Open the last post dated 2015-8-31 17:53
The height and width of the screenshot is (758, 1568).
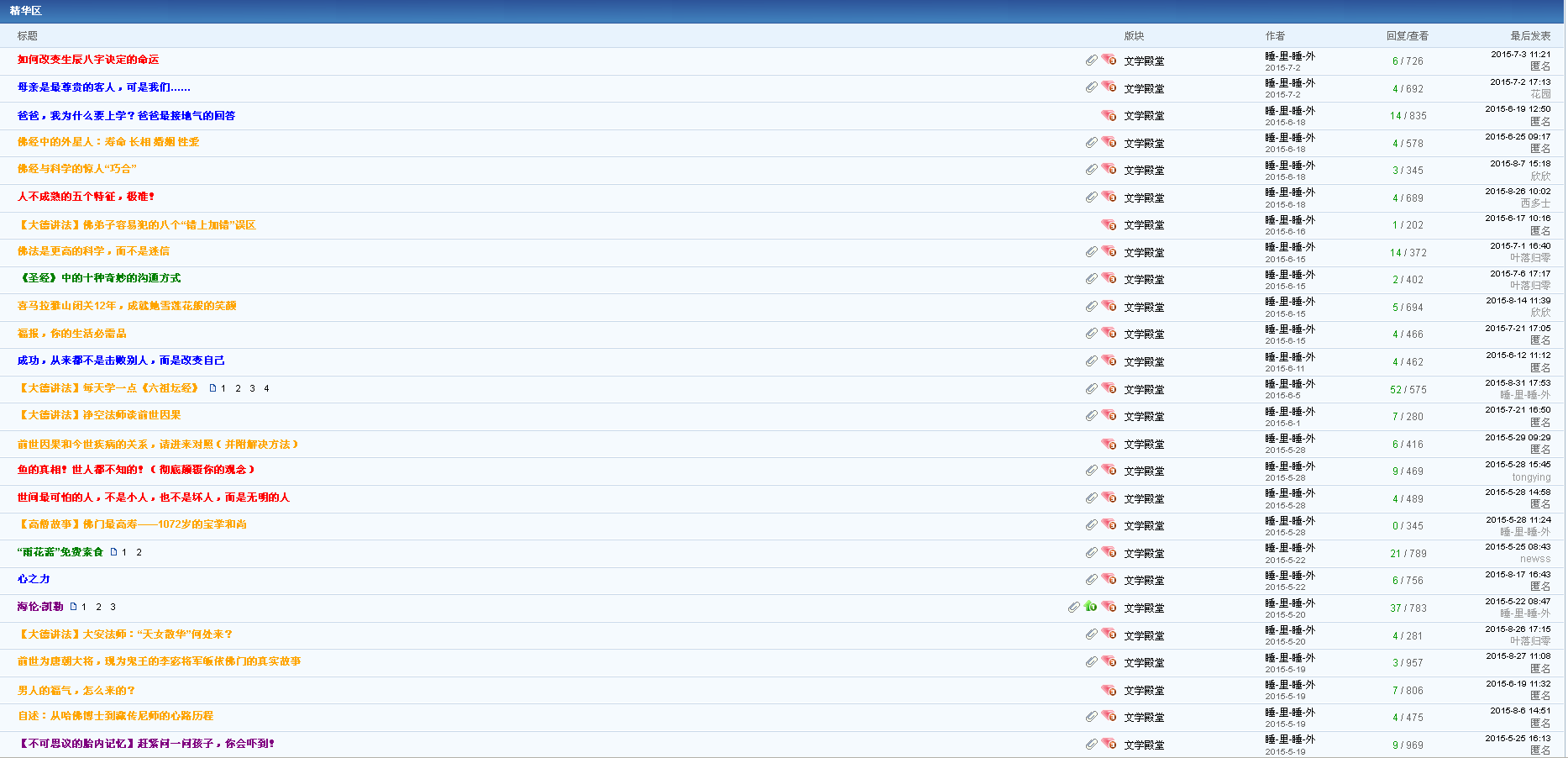[x=1518, y=383]
